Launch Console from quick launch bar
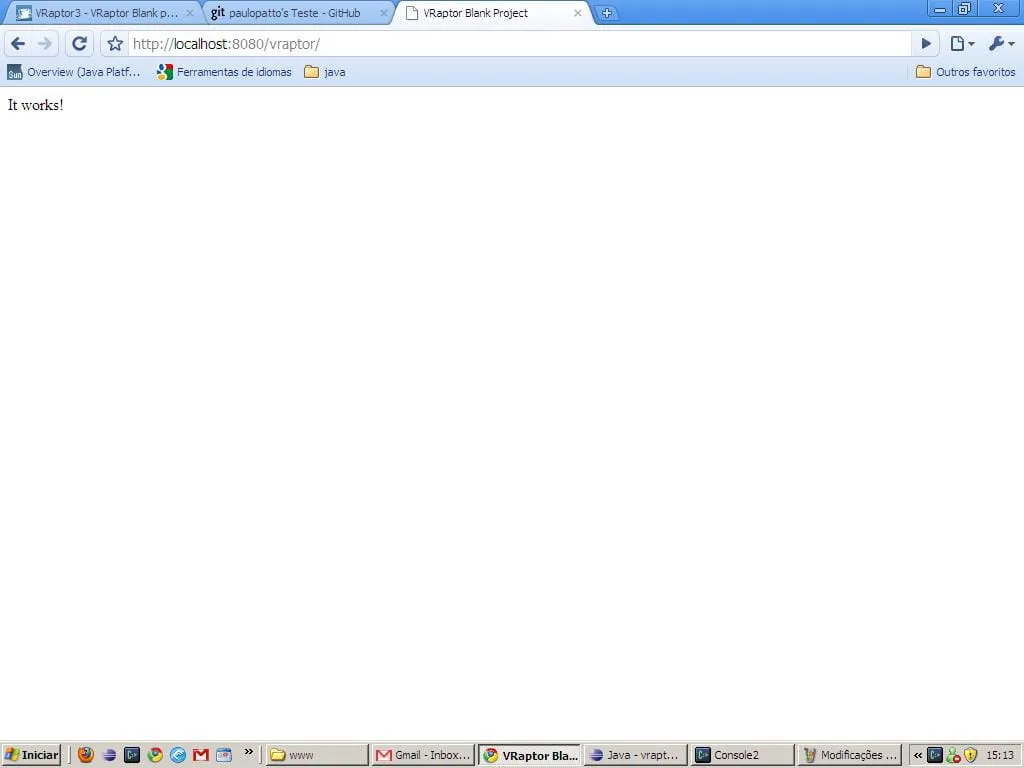The width and height of the screenshot is (1024, 768). 132,755
